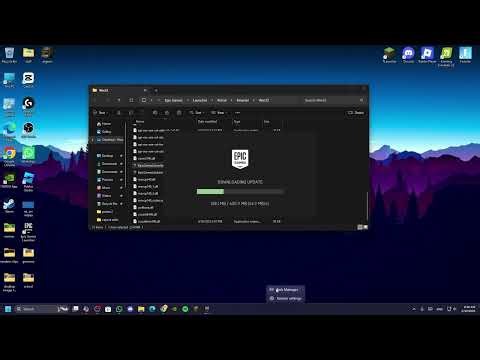This screenshot has height=360, width=480.
Task: Sort by the Type column header
Action: 237,122
